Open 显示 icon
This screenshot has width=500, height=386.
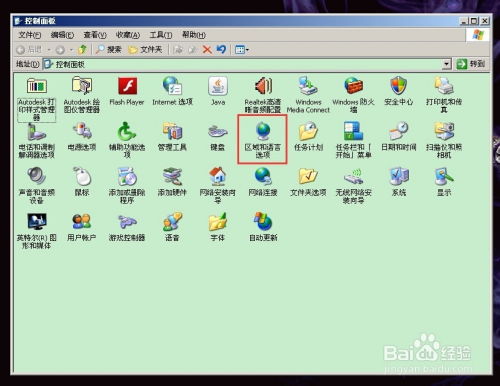click(444, 176)
